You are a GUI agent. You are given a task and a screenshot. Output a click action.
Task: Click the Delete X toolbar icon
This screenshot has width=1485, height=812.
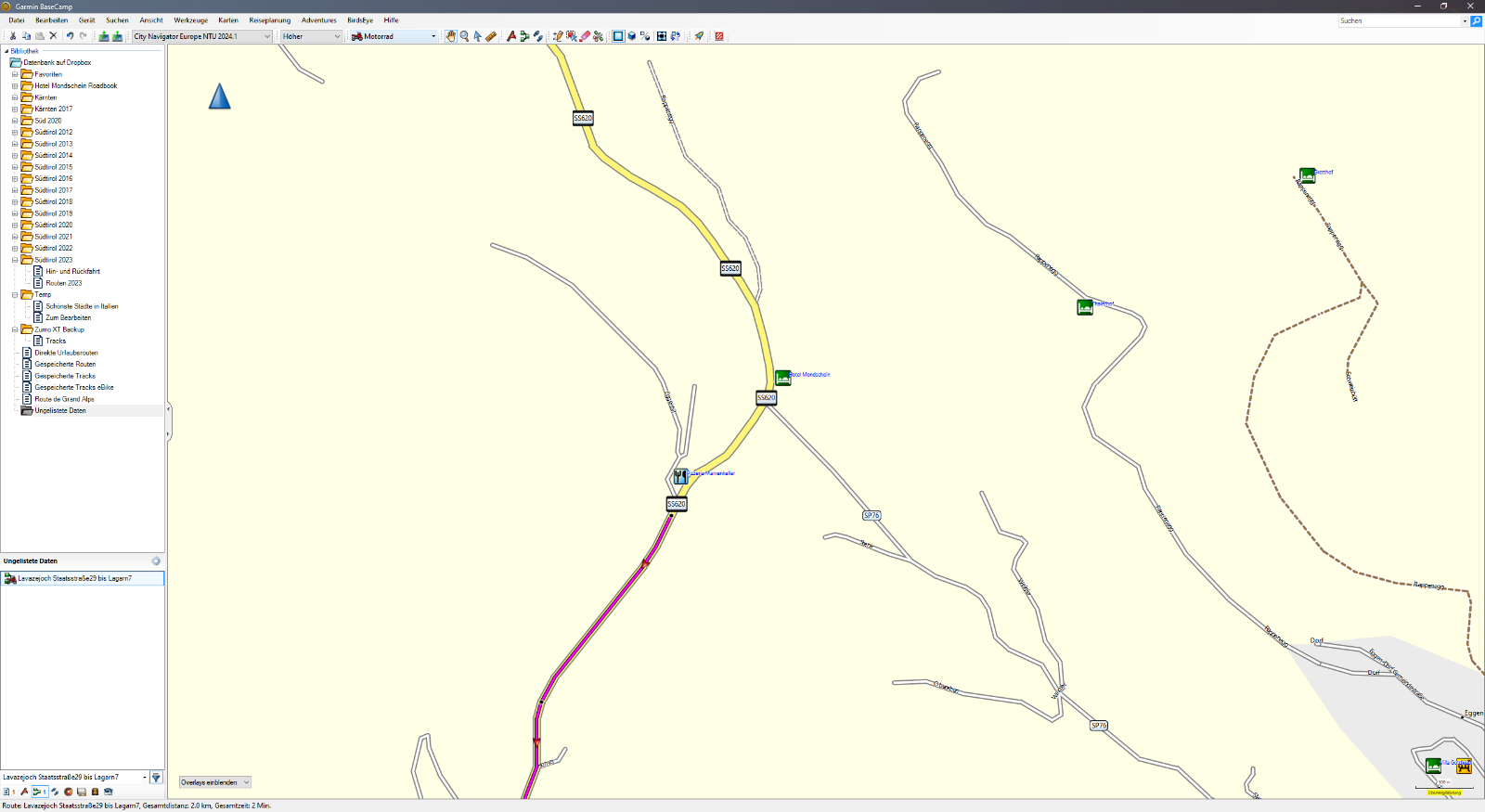53,36
